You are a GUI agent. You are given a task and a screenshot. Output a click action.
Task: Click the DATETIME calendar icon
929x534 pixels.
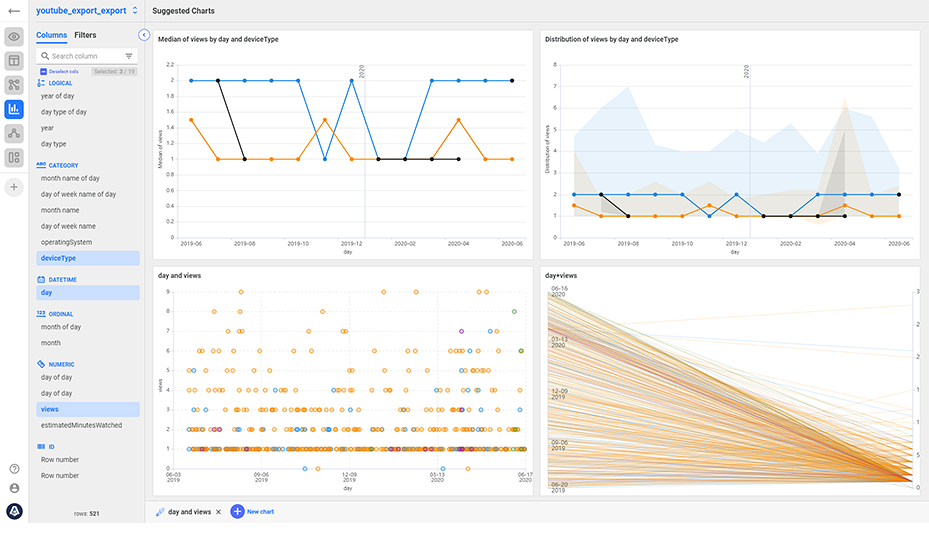tap(41, 279)
